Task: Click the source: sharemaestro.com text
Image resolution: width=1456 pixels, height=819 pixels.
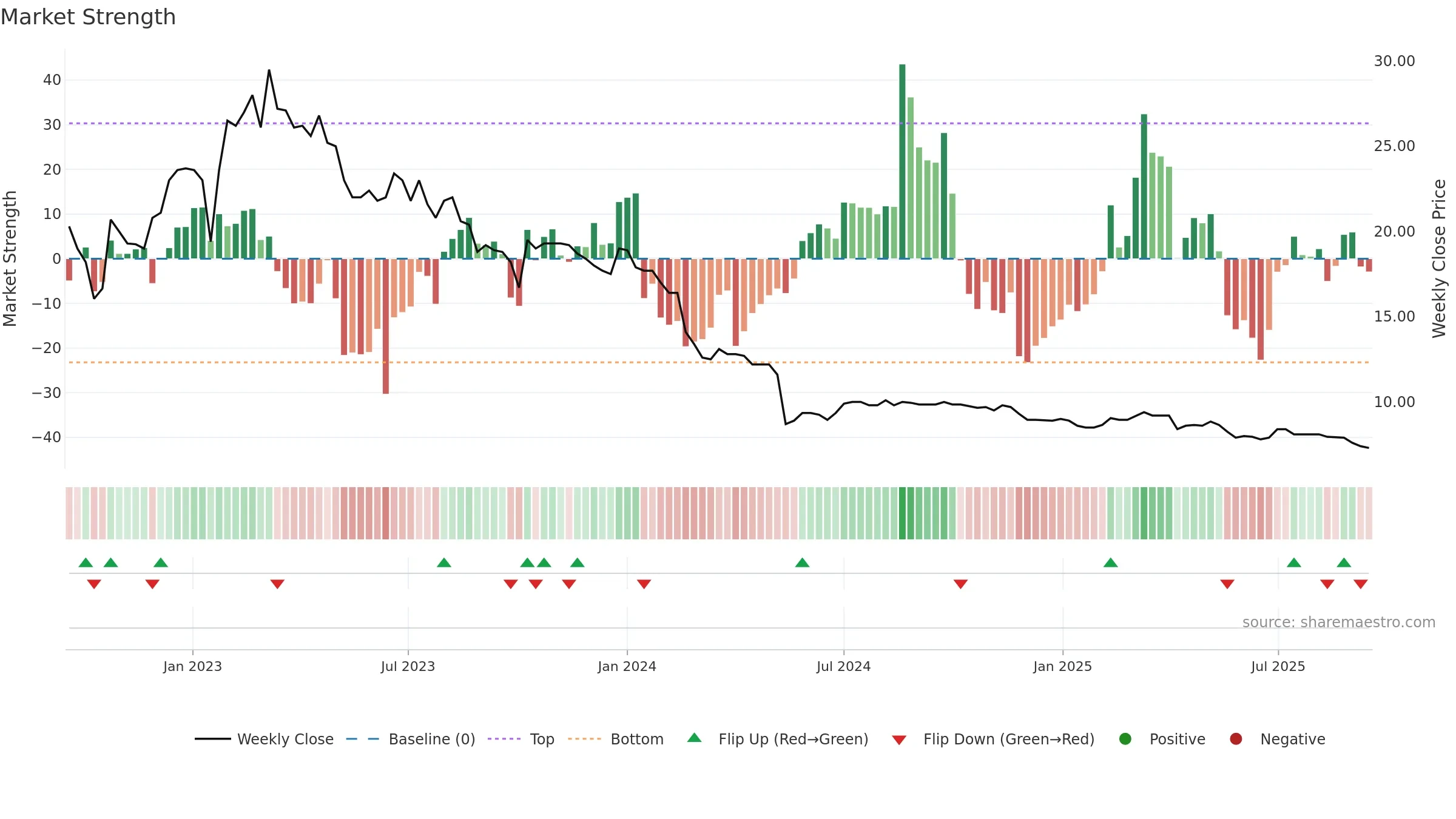Action: 1338,622
